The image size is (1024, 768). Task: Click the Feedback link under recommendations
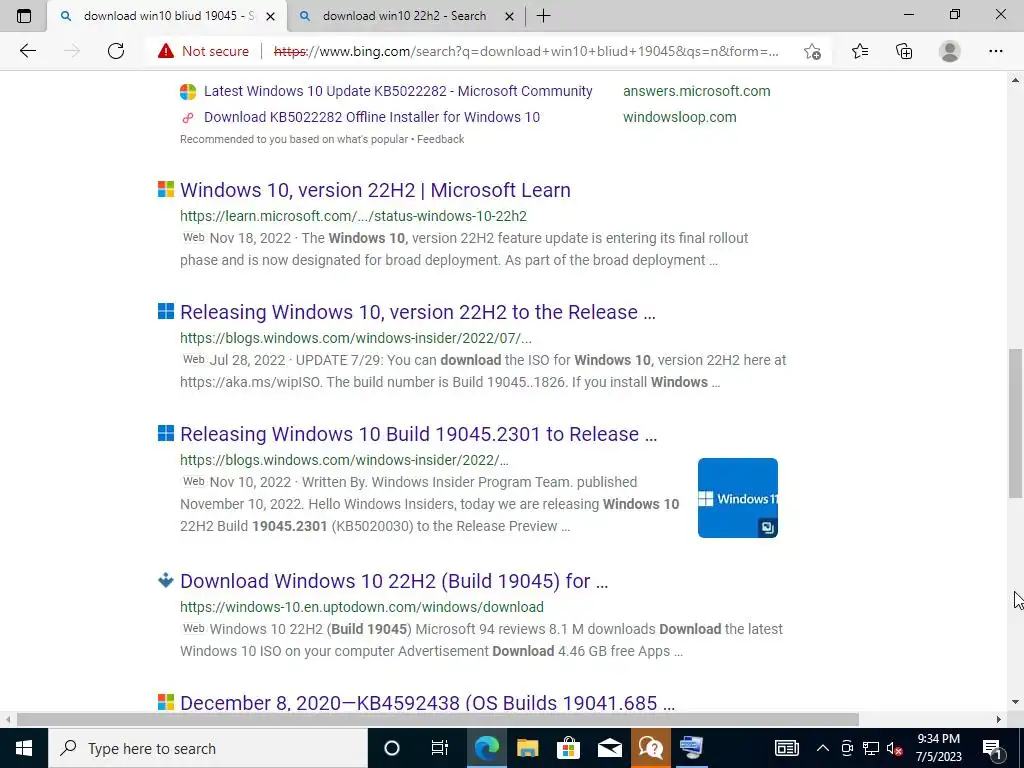pos(440,139)
